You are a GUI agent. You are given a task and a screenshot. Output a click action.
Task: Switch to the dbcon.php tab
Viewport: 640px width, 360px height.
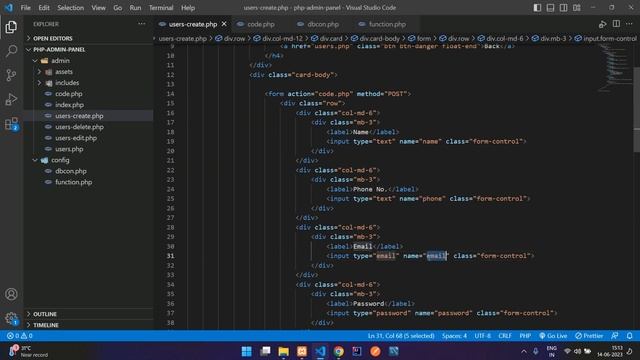[x=322, y=24]
